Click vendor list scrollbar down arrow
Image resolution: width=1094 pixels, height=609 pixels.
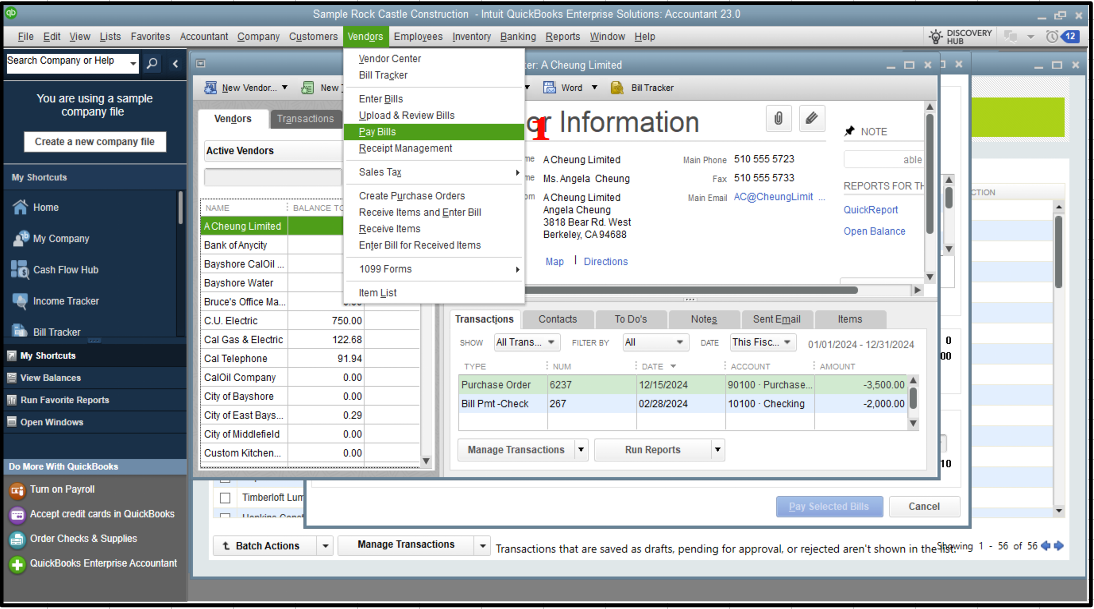[x=426, y=461]
